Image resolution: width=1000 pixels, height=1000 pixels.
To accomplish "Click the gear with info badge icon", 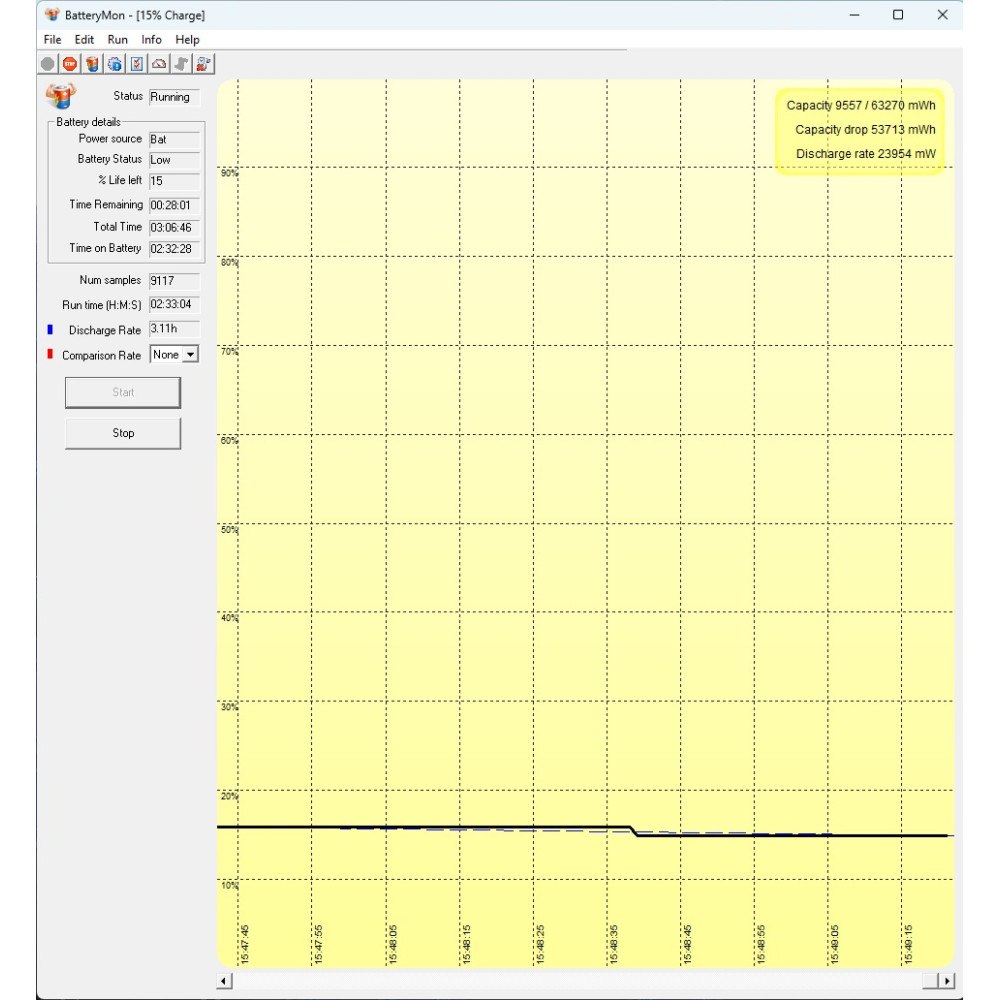I will 115,64.
